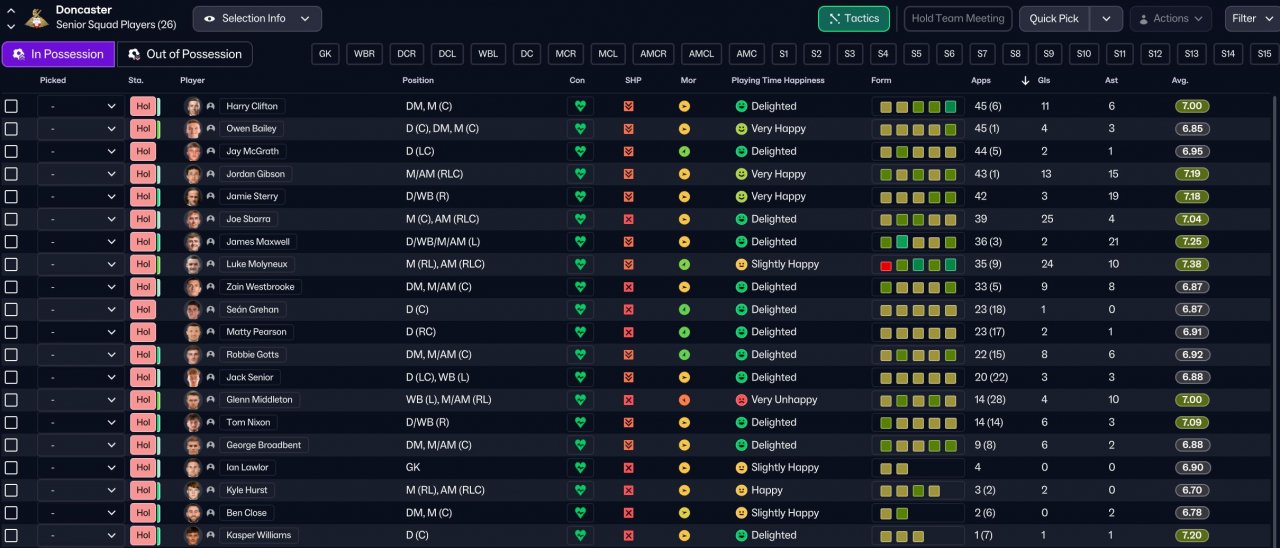Open Picked dropdown for Ben Close
Viewport: 1280px width, 548px height.
click(x=80, y=513)
